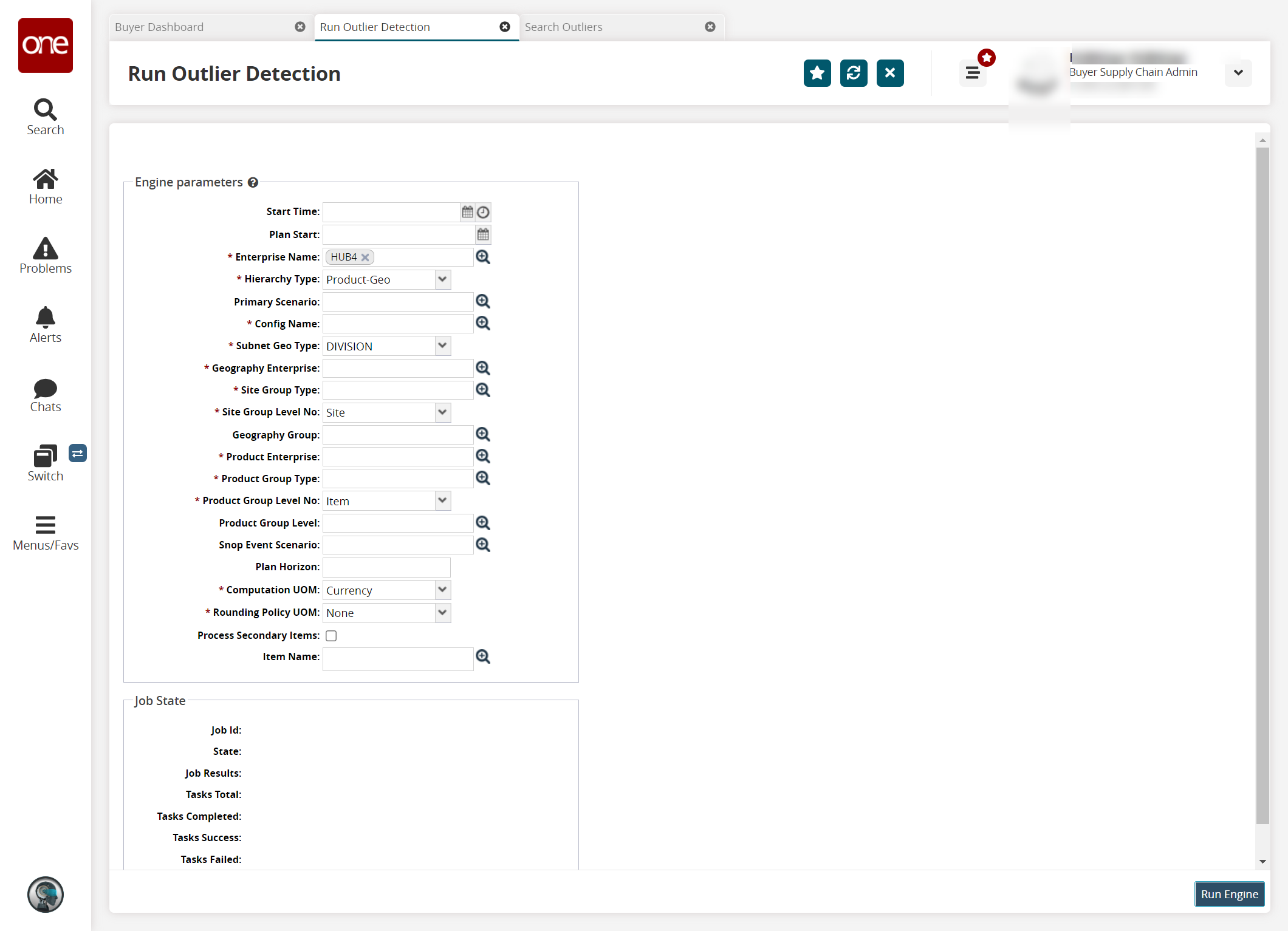Click the close/cancel icon button
1288x931 pixels.
point(889,72)
